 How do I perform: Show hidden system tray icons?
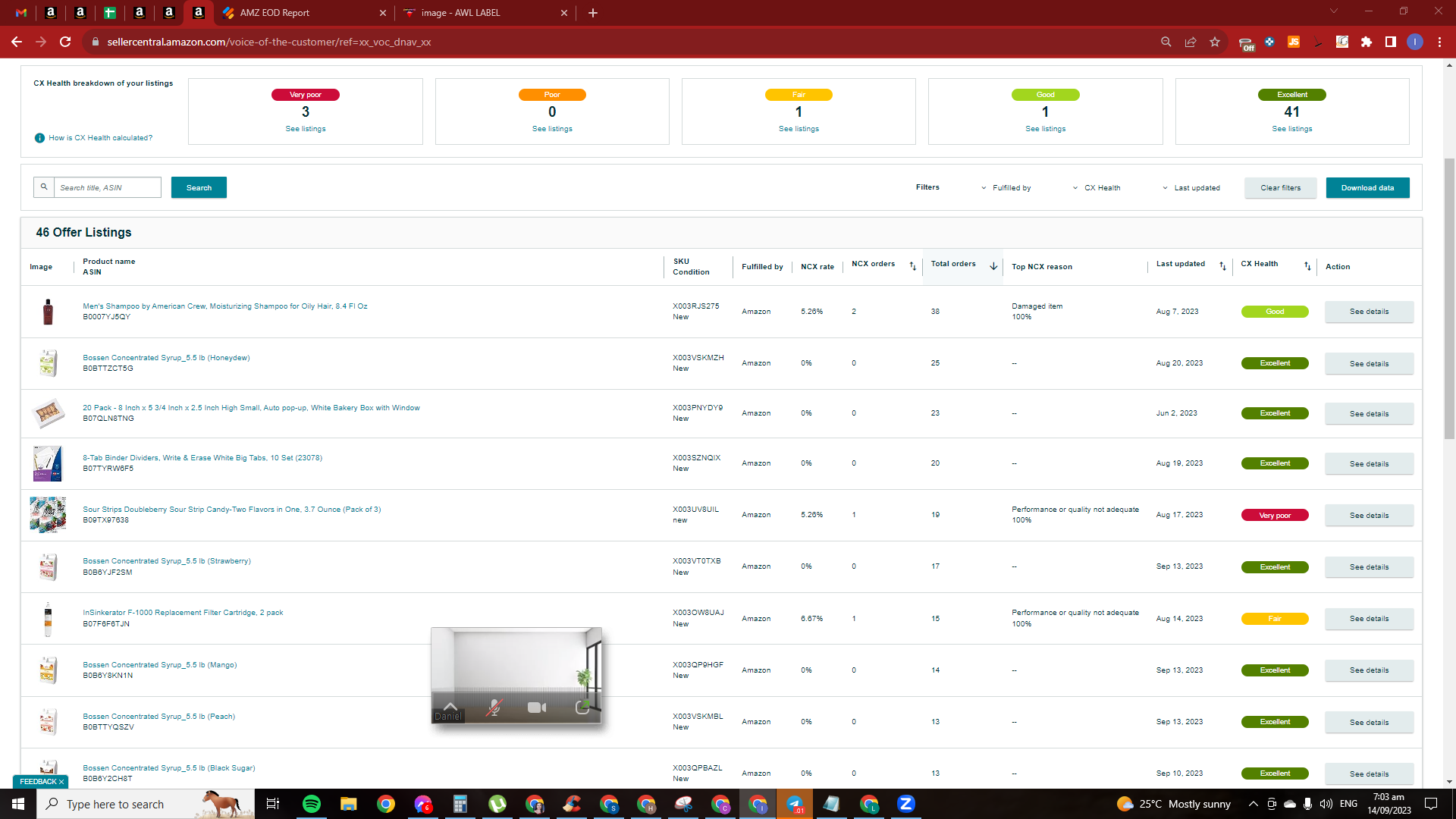click(1253, 804)
